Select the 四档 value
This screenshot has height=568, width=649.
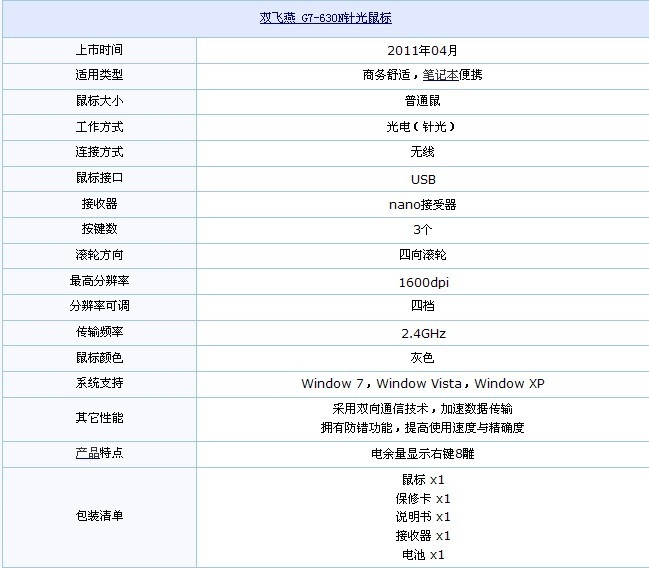tap(422, 306)
